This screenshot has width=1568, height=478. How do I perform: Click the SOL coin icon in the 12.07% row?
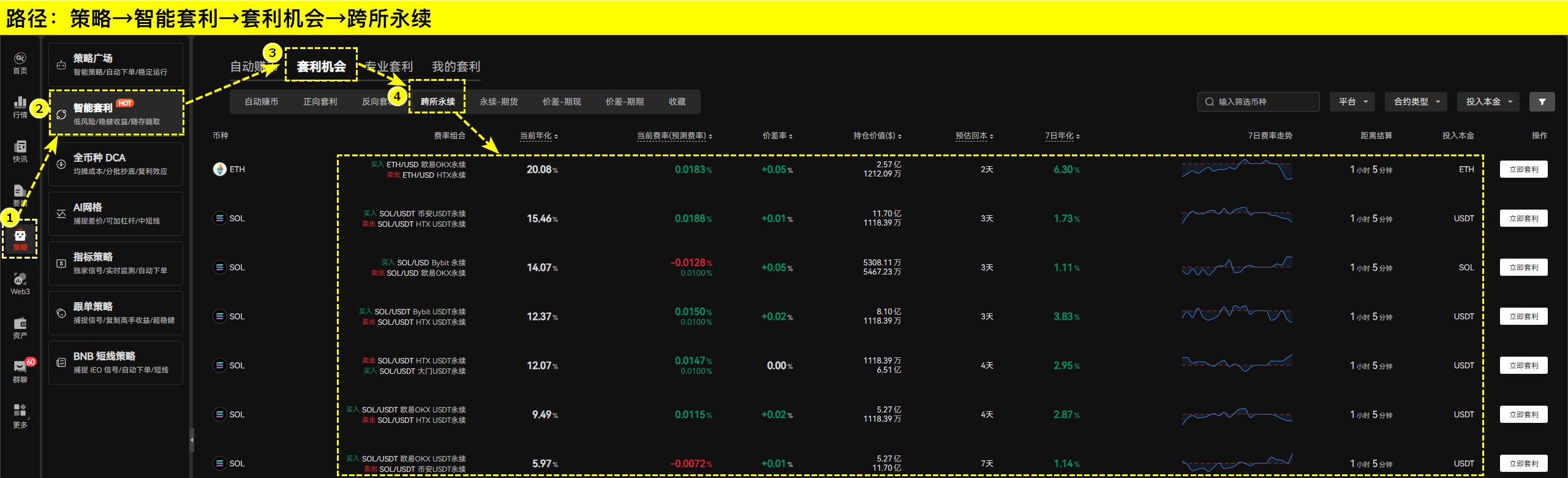point(219,365)
